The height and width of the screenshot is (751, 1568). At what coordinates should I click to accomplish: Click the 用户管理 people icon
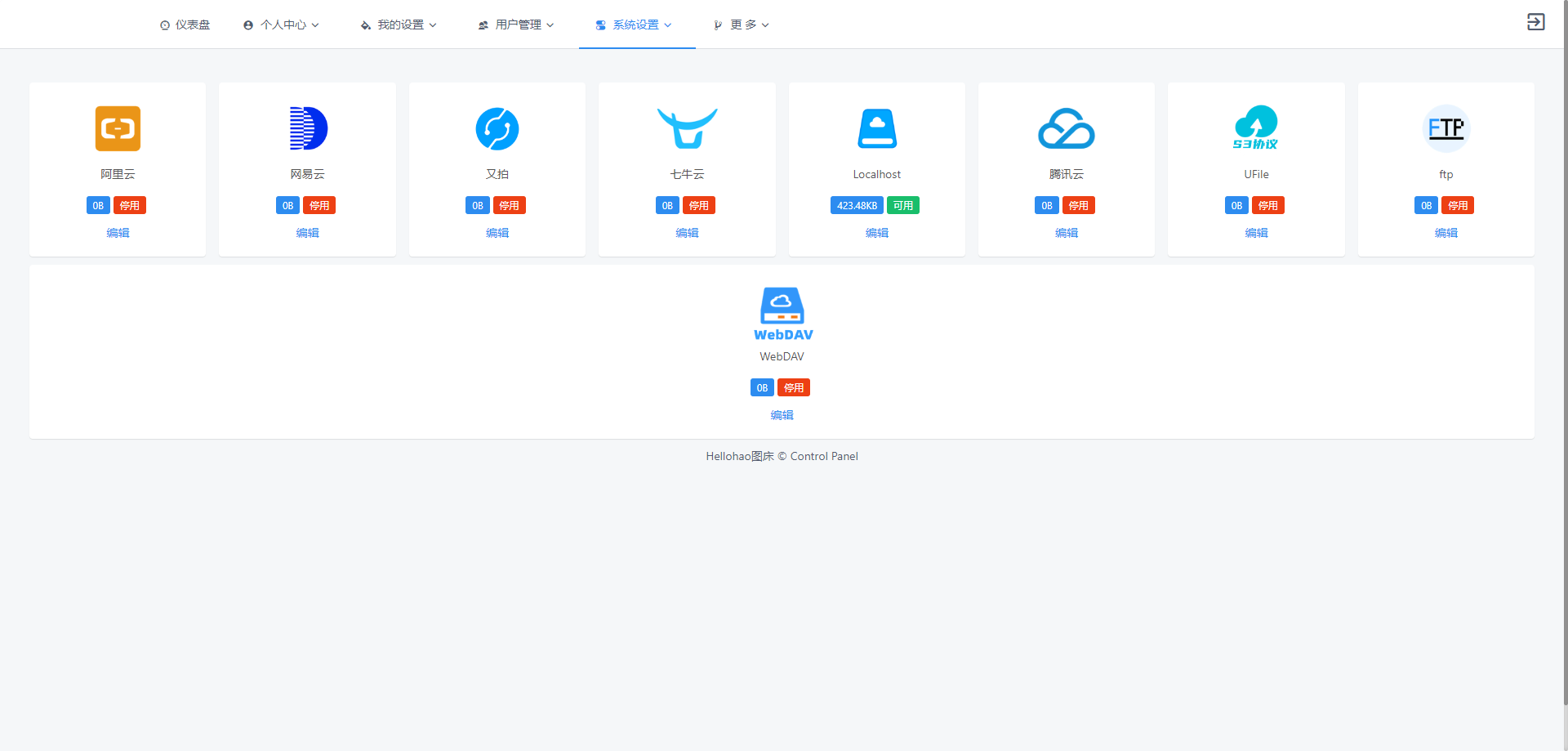483,25
